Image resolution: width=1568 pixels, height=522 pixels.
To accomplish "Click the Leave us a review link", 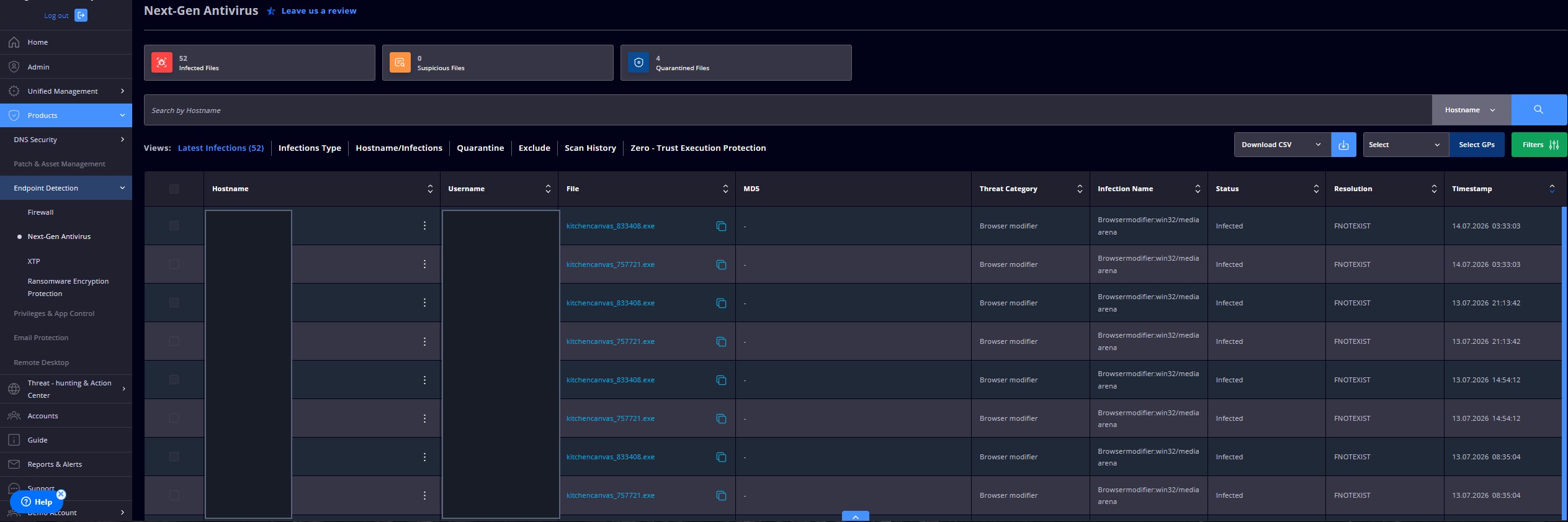I will 319,11.
